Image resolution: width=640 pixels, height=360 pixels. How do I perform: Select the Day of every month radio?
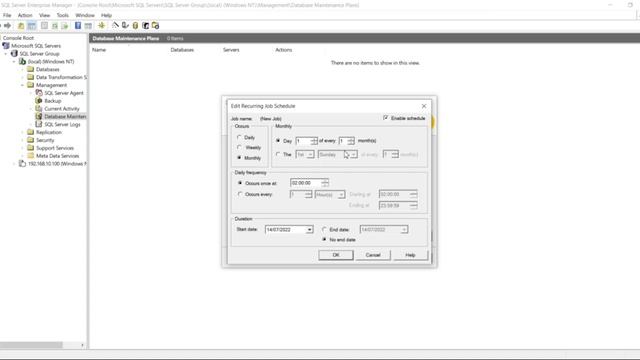pos(278,140)
